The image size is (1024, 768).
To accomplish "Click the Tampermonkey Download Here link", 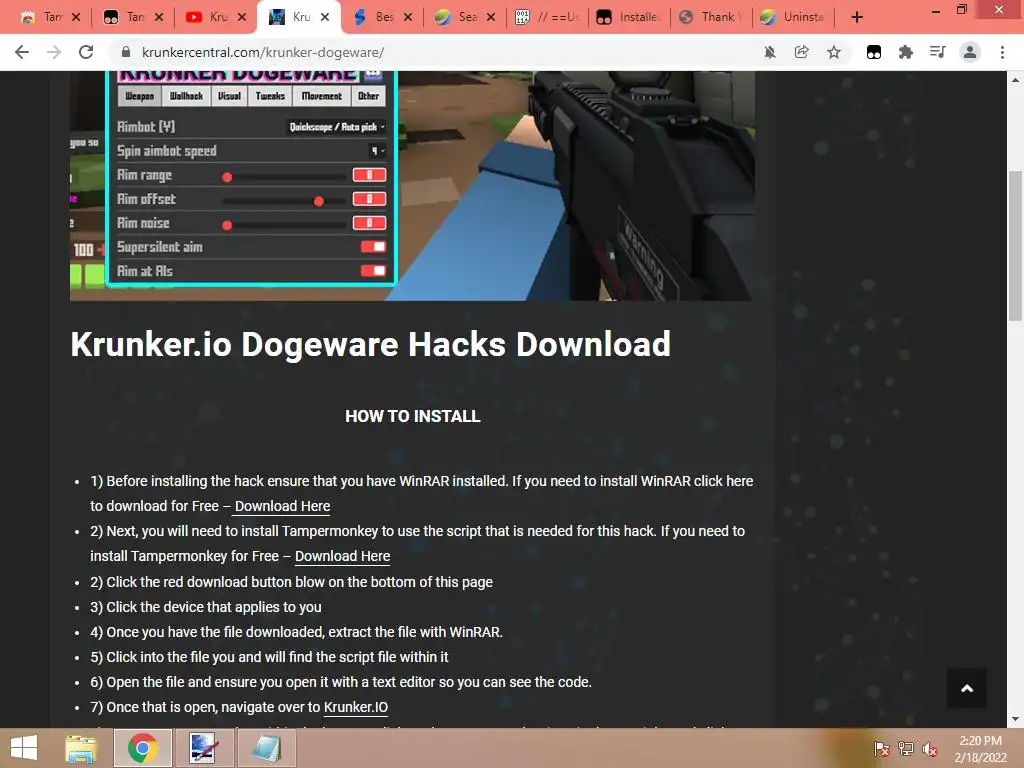I will 342,556.
